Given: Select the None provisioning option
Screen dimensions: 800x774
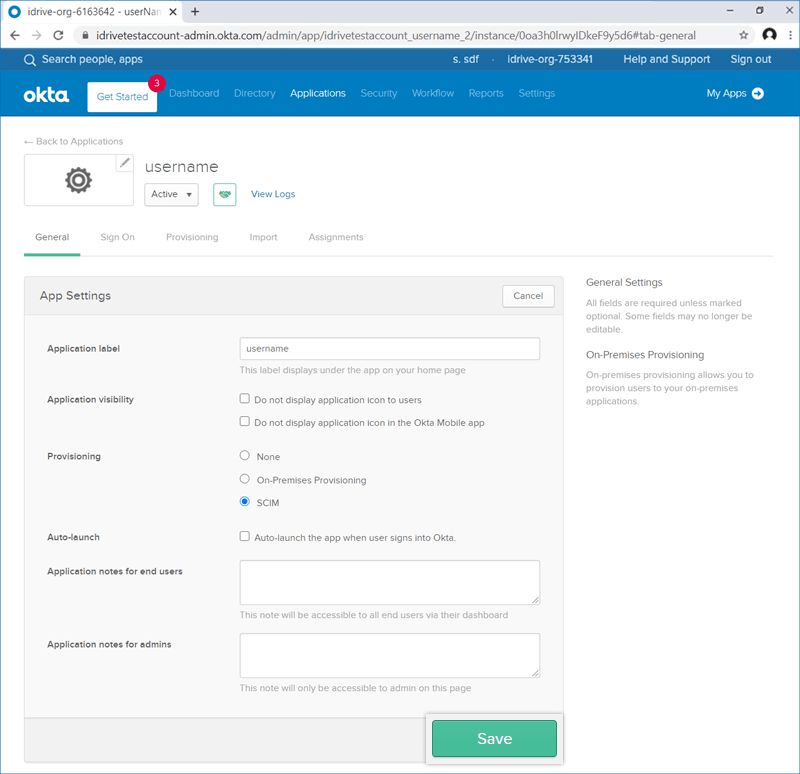Looking at the screenshot, I should coord(245,455).
